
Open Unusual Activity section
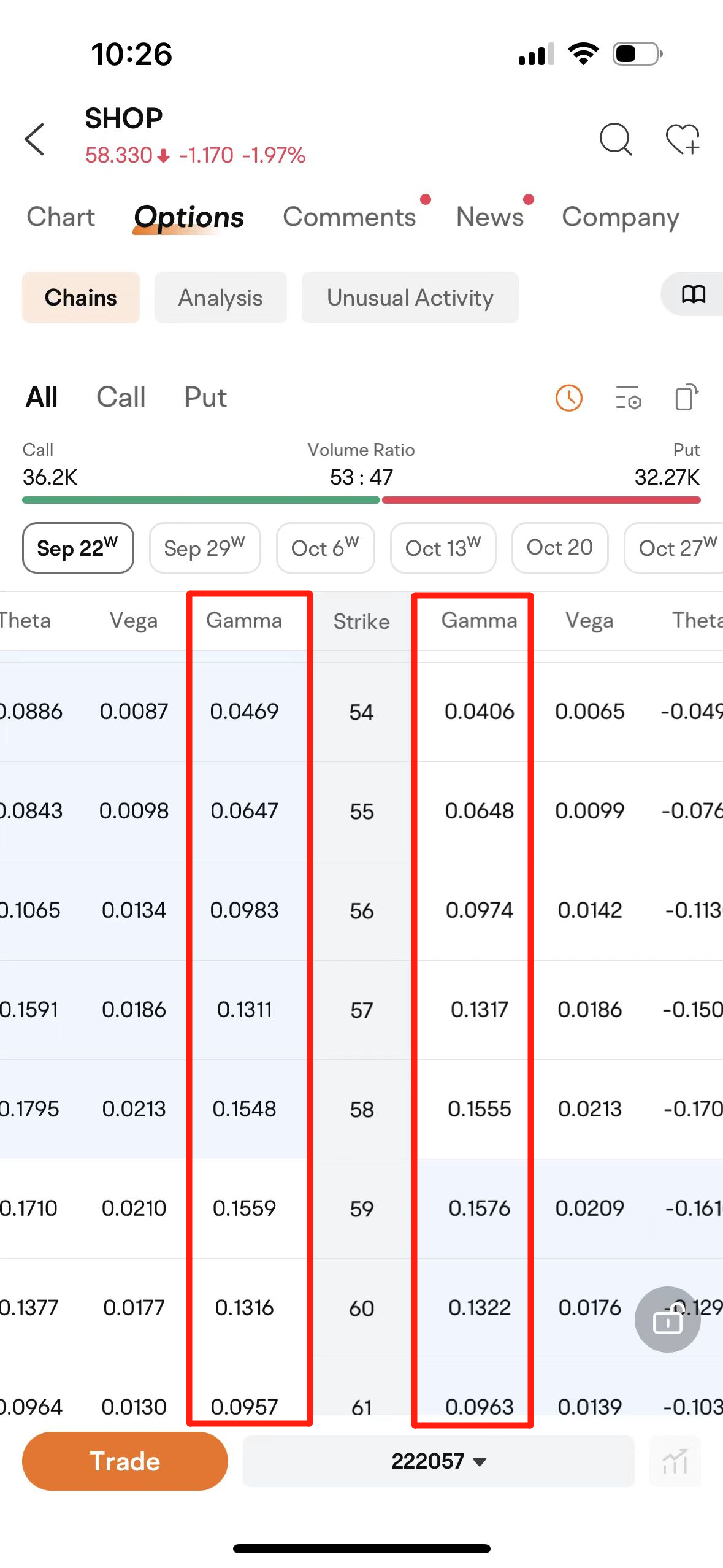click(410, 298)
